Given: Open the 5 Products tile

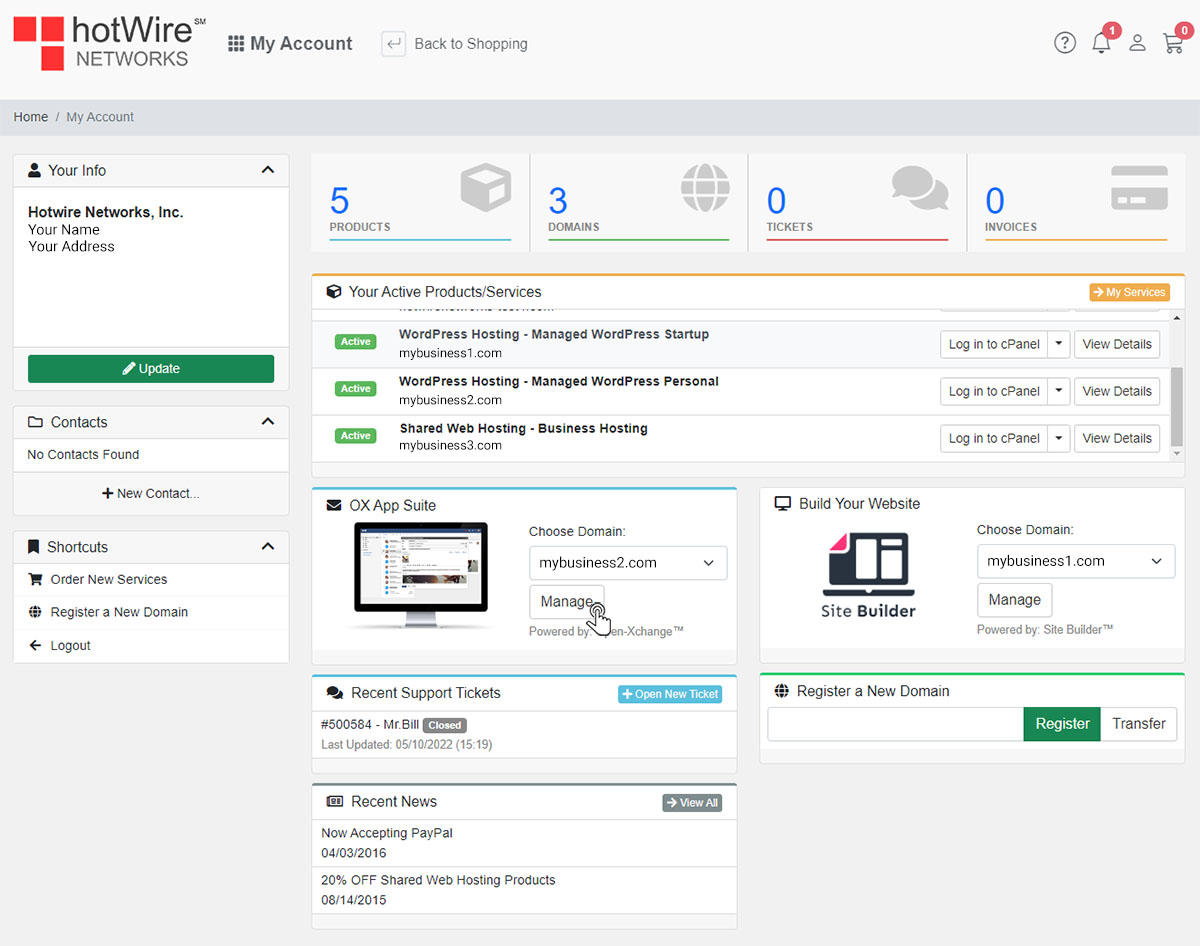Looking at the screenshot, I should pyautogui.click(x=420, y=203).
